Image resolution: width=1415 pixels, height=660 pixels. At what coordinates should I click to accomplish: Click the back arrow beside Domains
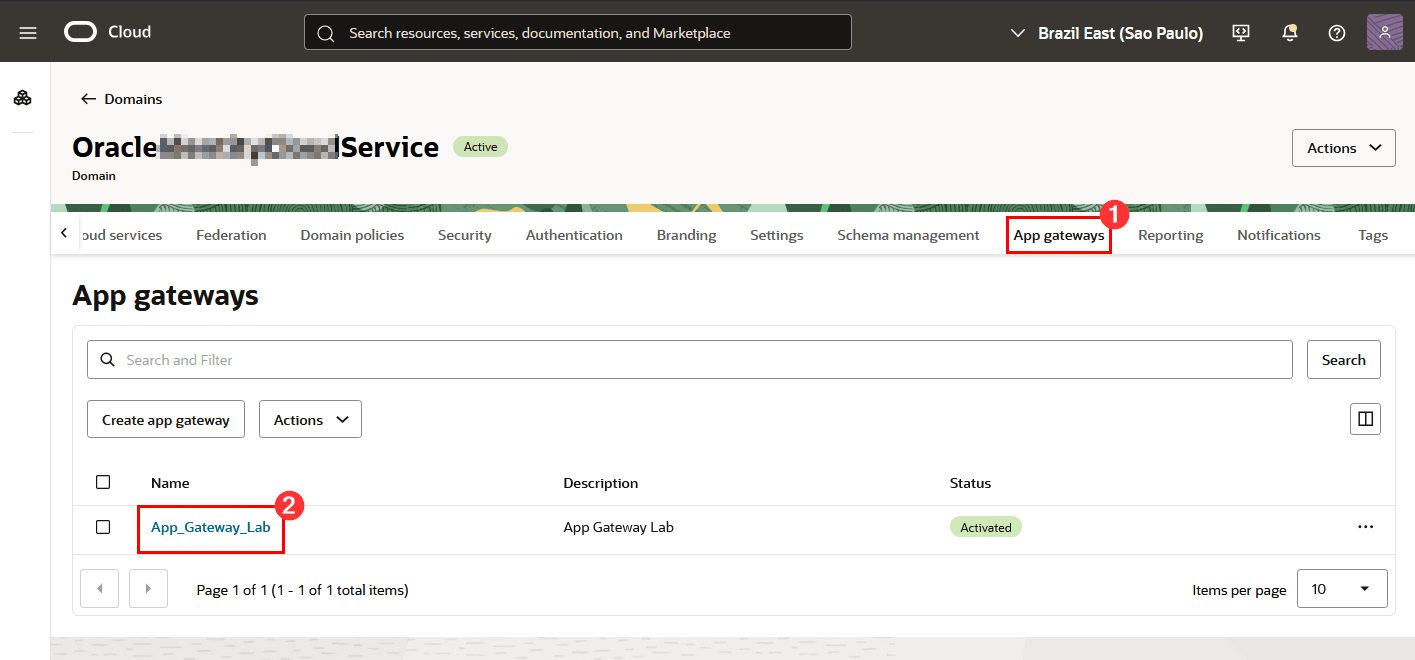click(89, 99)
